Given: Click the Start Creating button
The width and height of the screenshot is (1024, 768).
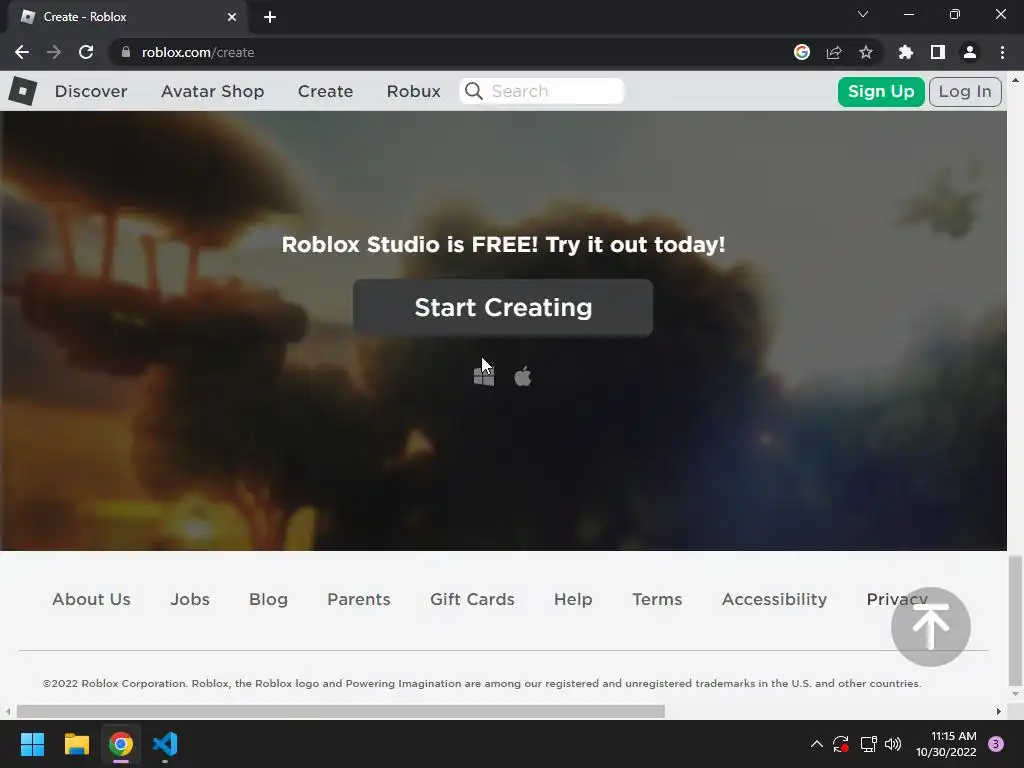Looking at the screenshot, I should tap(503, 308).
